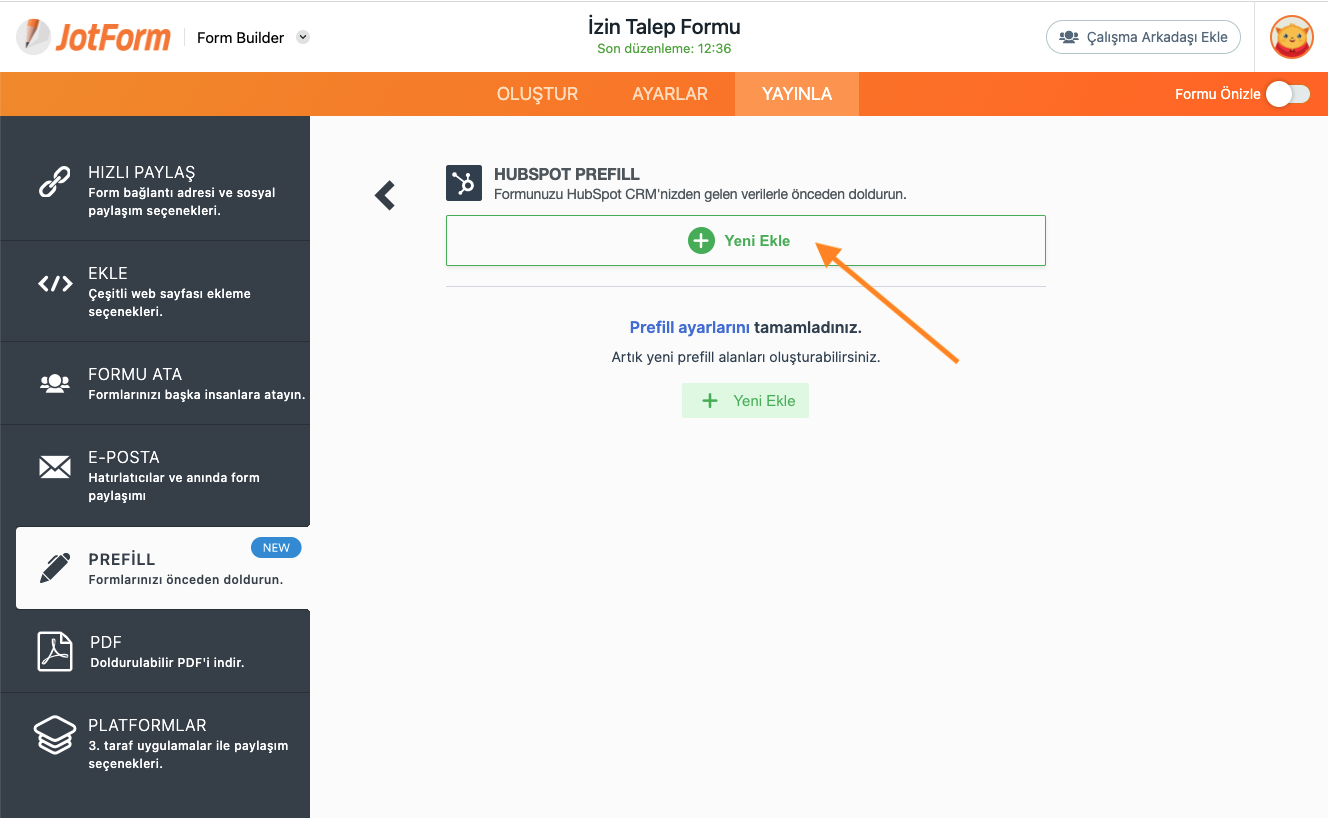Click the İzin Talep Formu title
The width and height of the screenshot is (1328, 818).
point(664,27)
